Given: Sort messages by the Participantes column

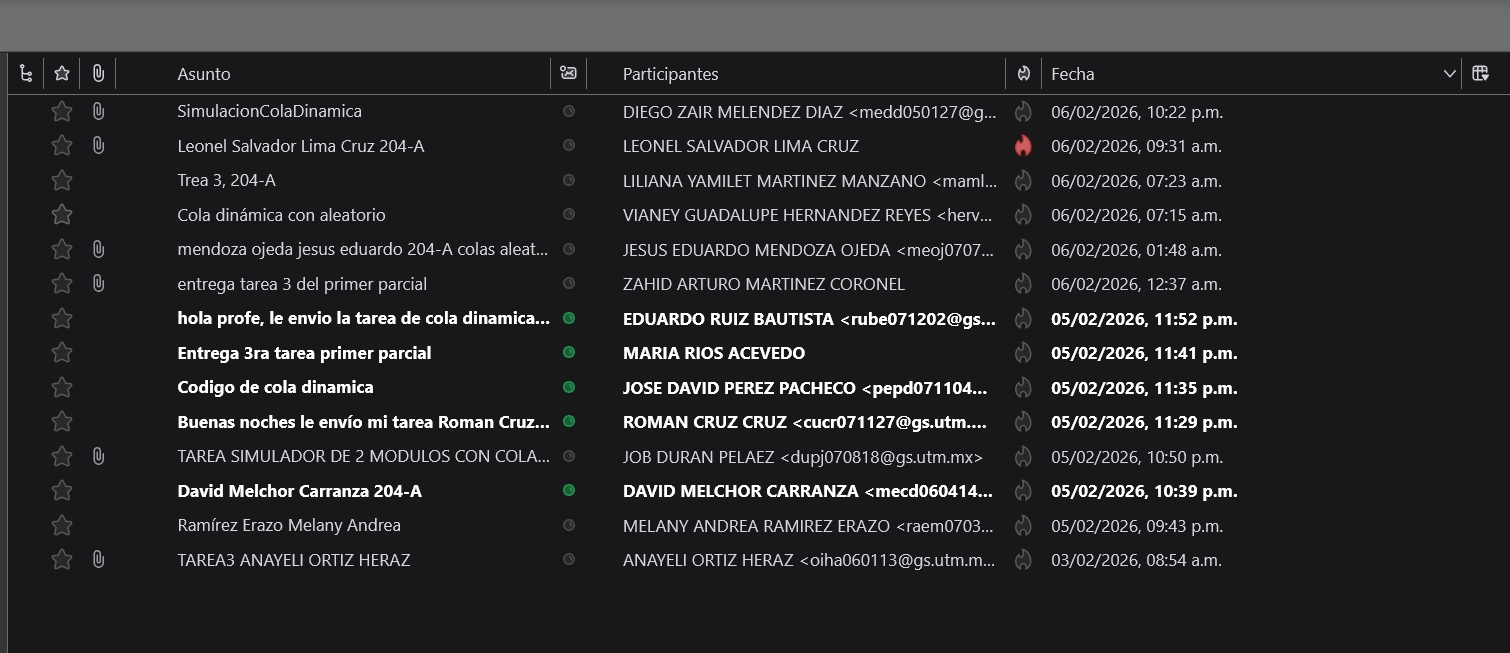Looking at the screenshot, I should [x=670, y=74].
